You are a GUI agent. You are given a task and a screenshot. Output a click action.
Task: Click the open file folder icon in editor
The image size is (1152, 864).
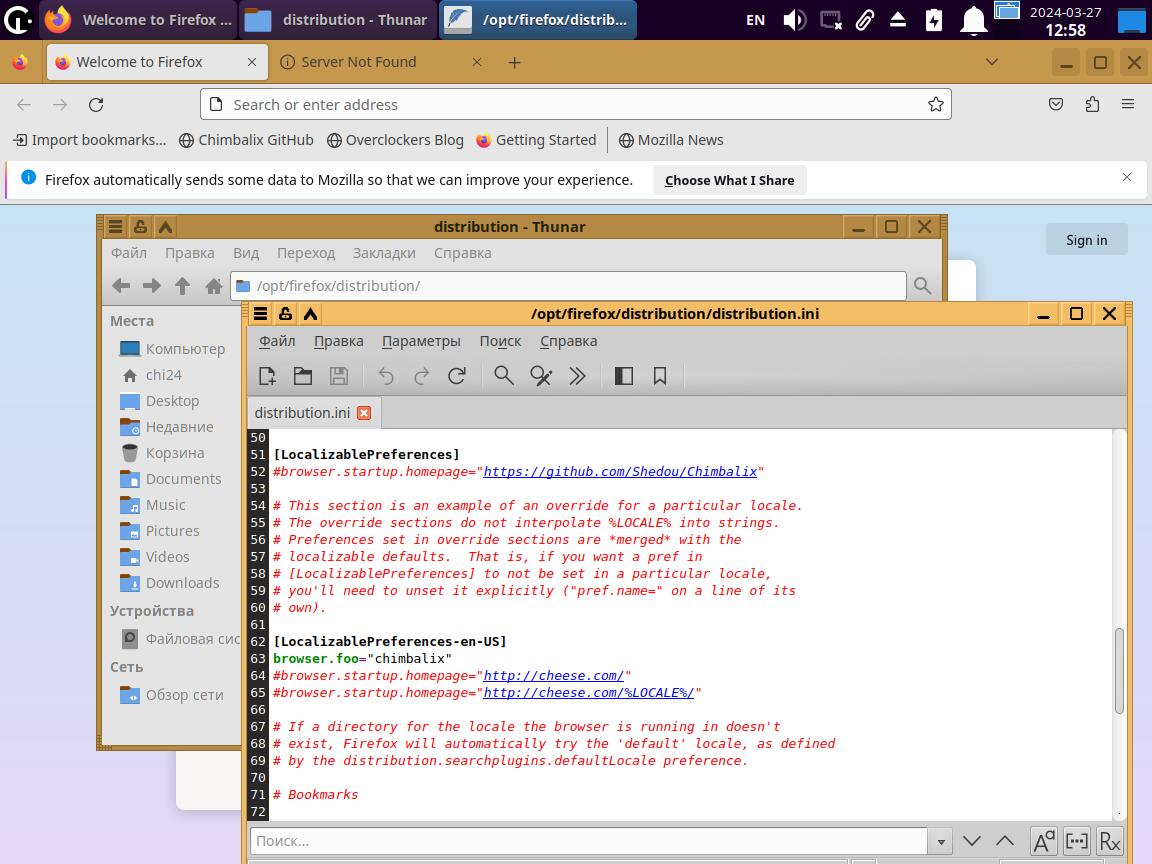(303, 376)
